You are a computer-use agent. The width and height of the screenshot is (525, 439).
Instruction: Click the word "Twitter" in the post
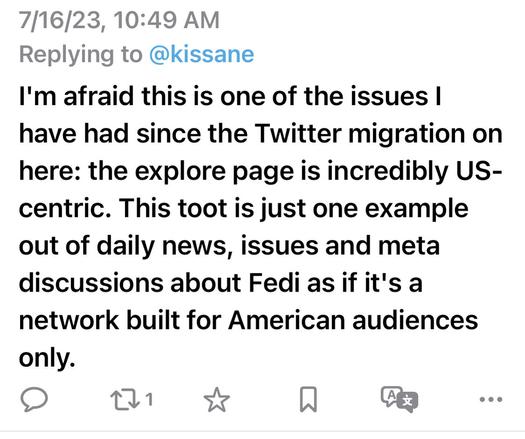(298, 134)
